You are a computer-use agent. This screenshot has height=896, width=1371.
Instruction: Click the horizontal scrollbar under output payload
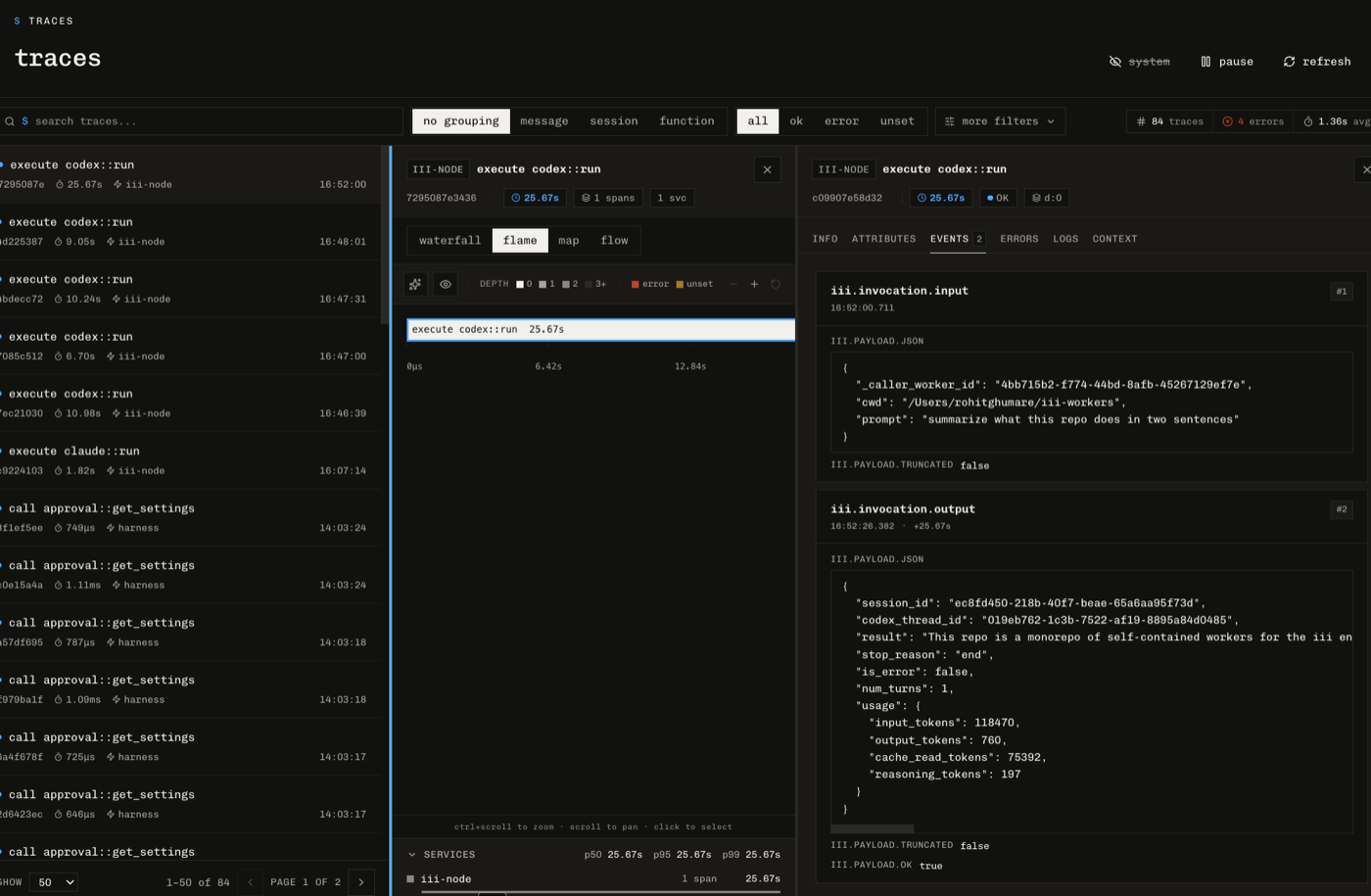[x=872, y=828]
